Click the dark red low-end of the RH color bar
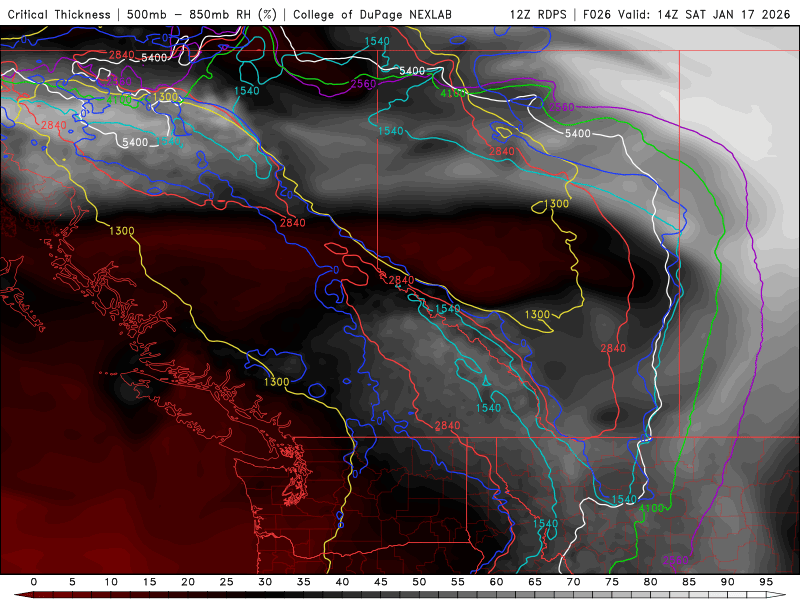Viewport: 800px width, 600px height. click(x=23, y=595)
